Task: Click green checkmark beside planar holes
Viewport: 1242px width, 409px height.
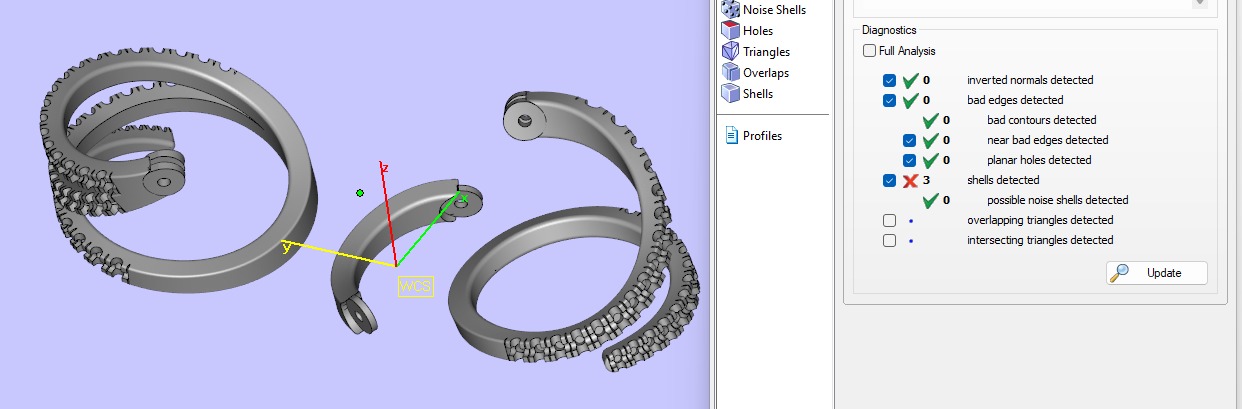Action: tap(930, 160)
